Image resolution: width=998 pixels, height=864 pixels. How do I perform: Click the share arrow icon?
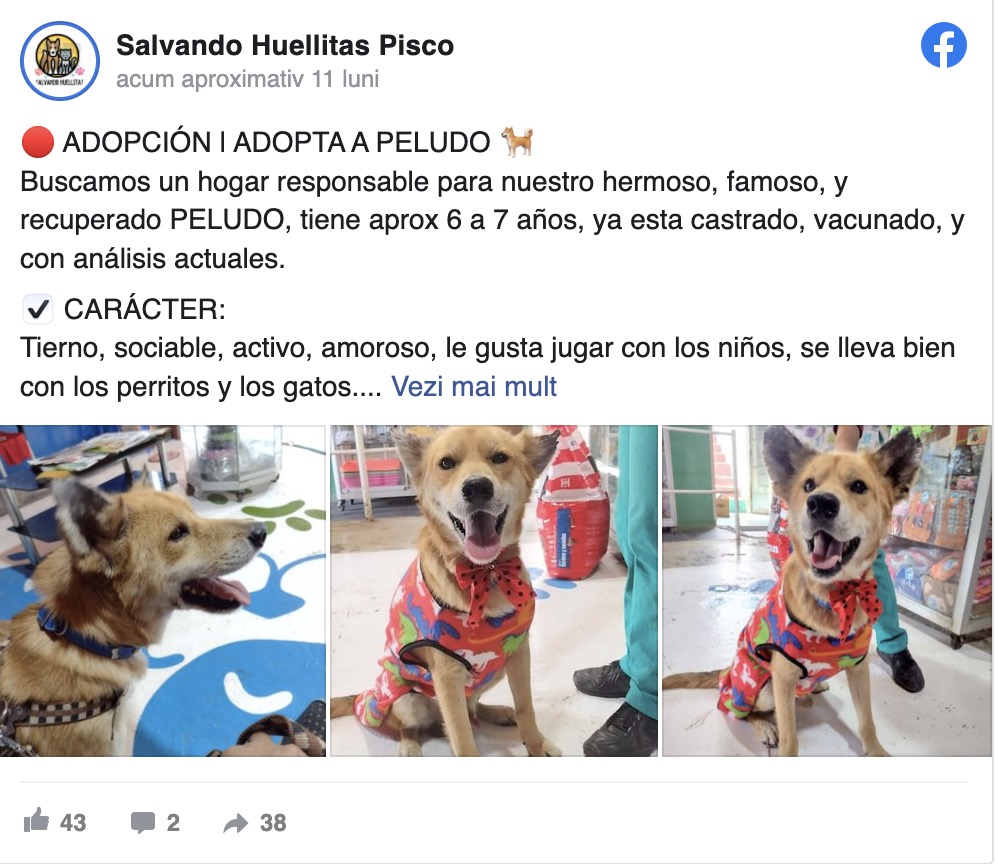click(x=235, y=823)
